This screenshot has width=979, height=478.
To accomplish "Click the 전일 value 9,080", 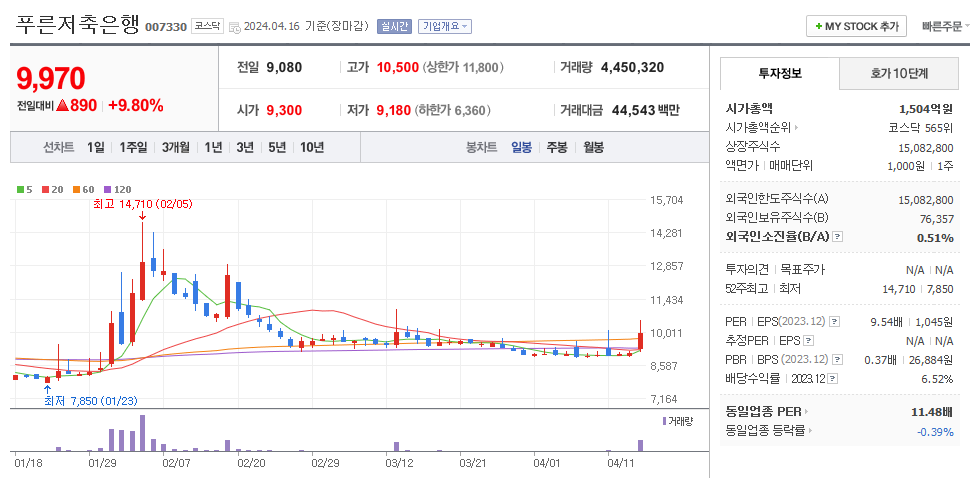I will click(x=284, y=67).
